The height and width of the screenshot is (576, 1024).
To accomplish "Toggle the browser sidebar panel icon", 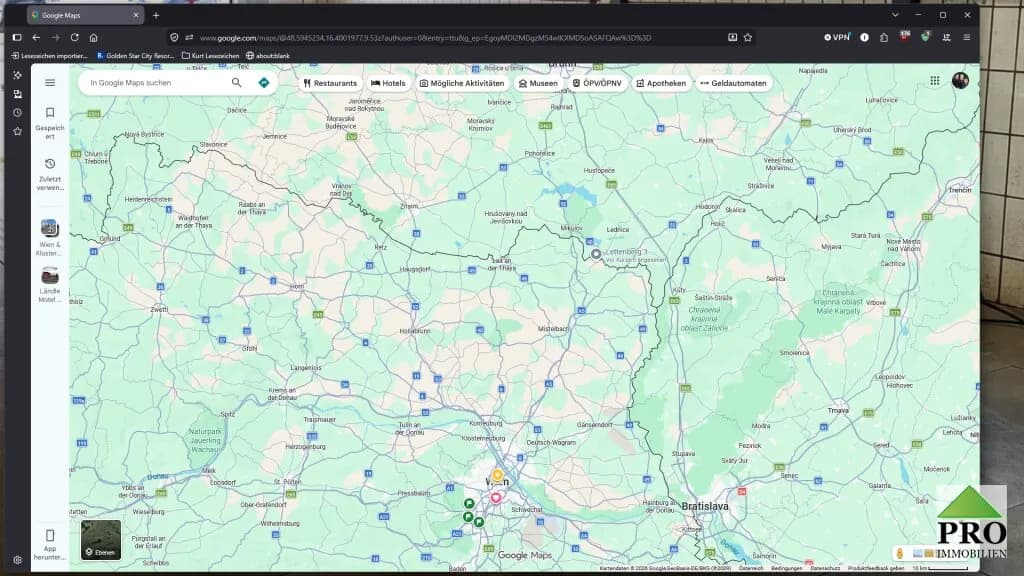I will click(x=18, y=37).
